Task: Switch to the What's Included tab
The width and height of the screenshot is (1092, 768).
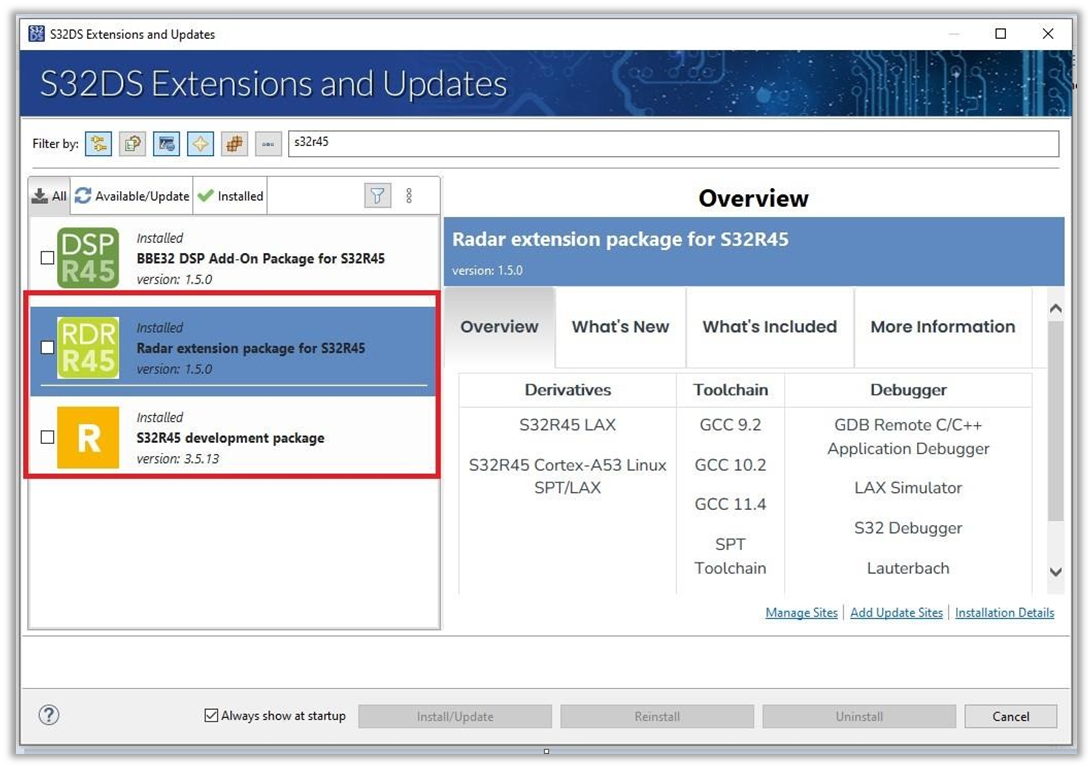Action: coord(770,327)
